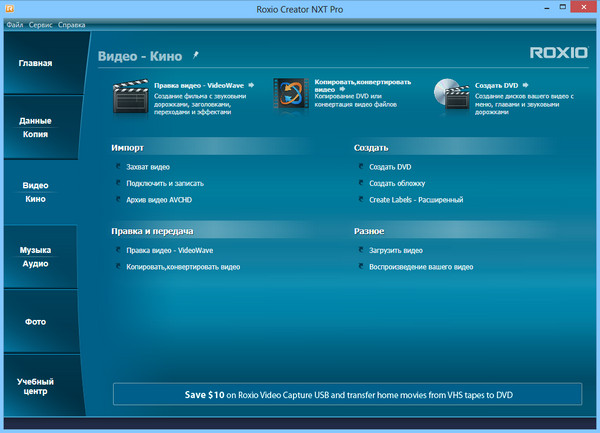Viewport: 600px width, 433px height.
Task: Click the bullet icon beside Создать обложку
Action: pos(361,184)
